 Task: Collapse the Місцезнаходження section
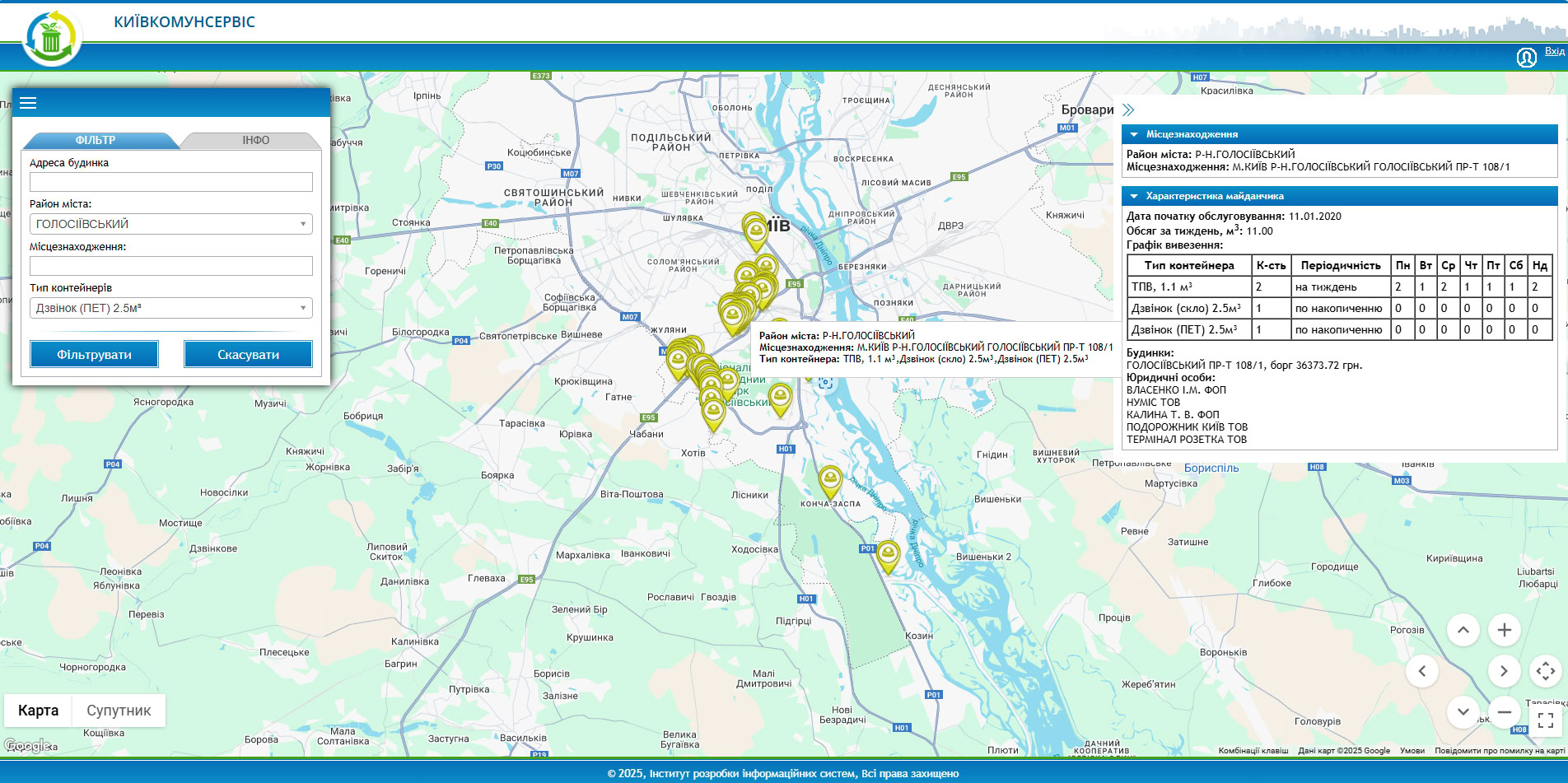pos(1134,134)
